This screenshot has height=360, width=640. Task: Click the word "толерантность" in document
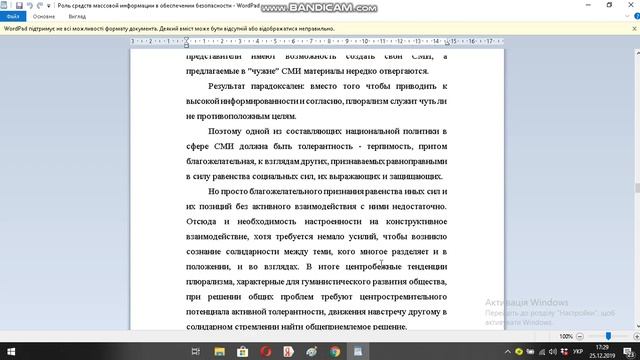tap(325, 146)
